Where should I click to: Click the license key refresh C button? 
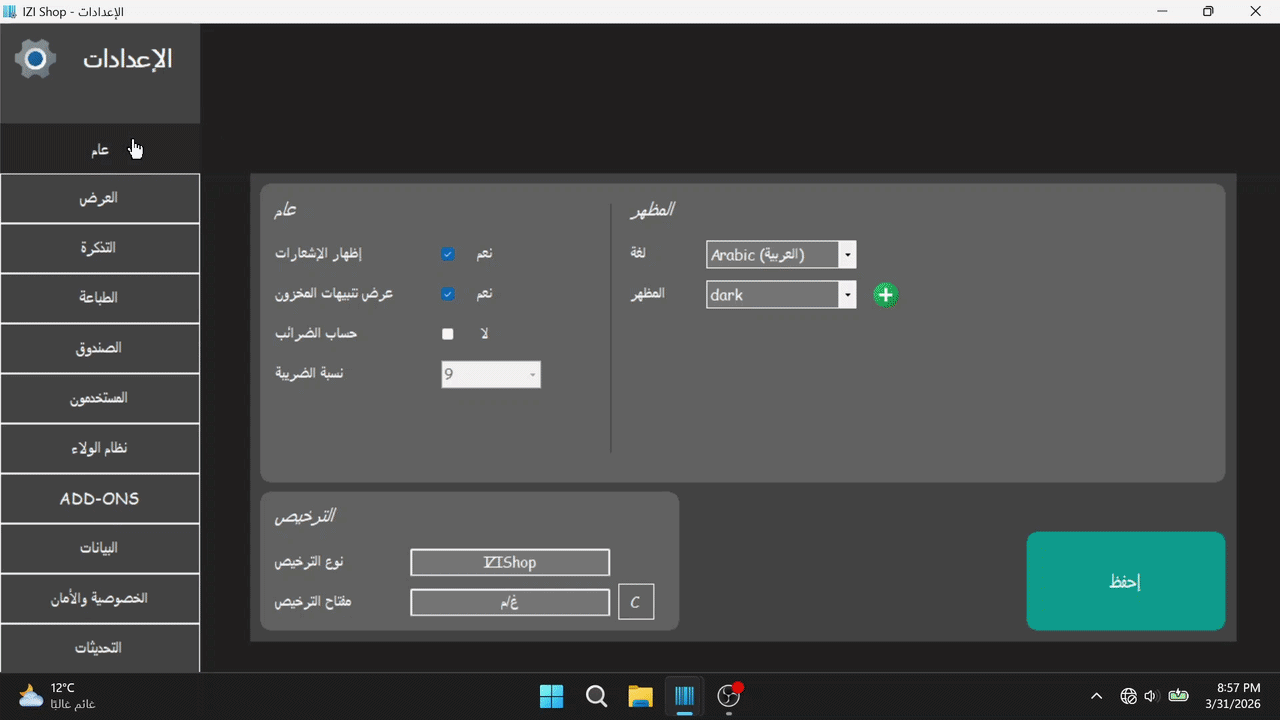pos(636,602)
